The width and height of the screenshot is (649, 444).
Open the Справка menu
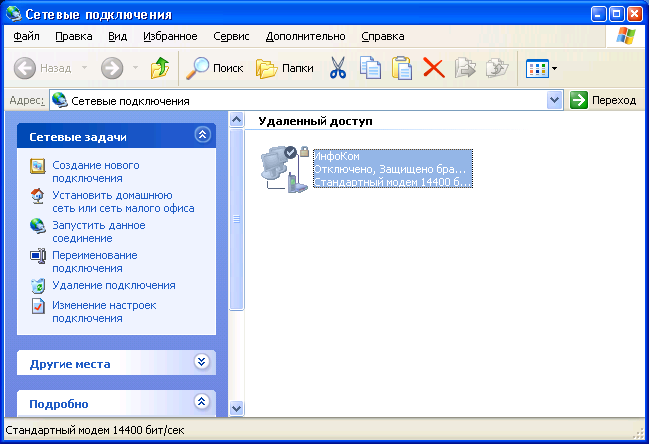[382, 36]
